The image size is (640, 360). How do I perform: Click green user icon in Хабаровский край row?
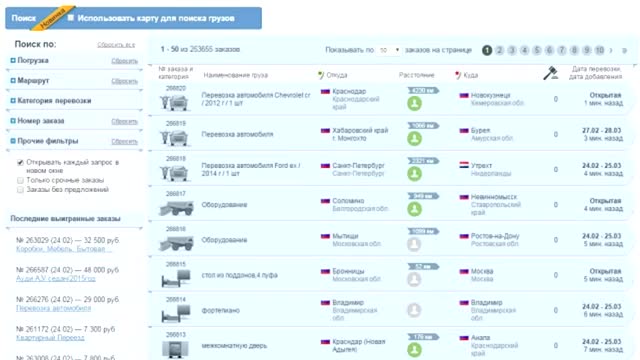(414, 139)
